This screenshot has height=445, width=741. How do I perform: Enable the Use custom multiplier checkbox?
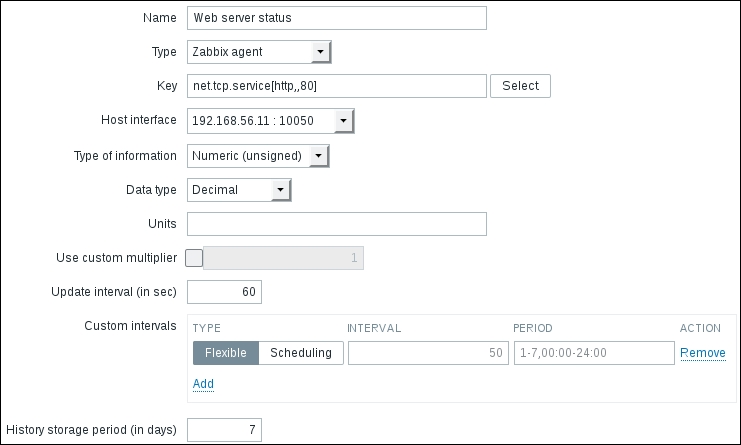(194, 258)
